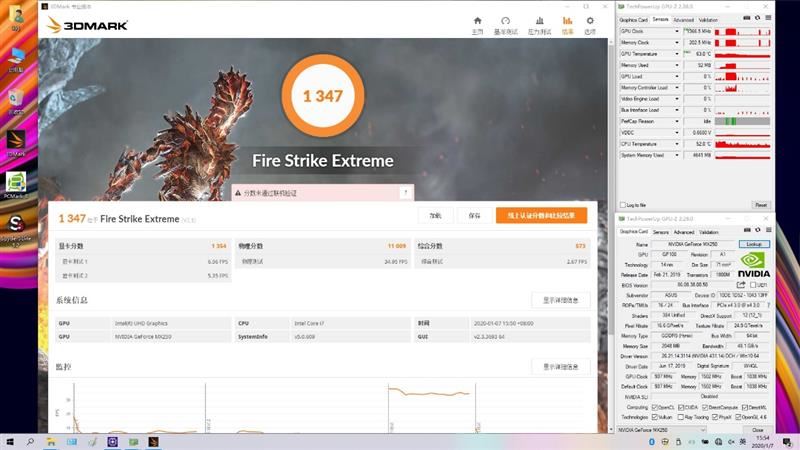
Task: Switch to Advanced tab in bottom GPU-Z window
Action: [684, 232]
